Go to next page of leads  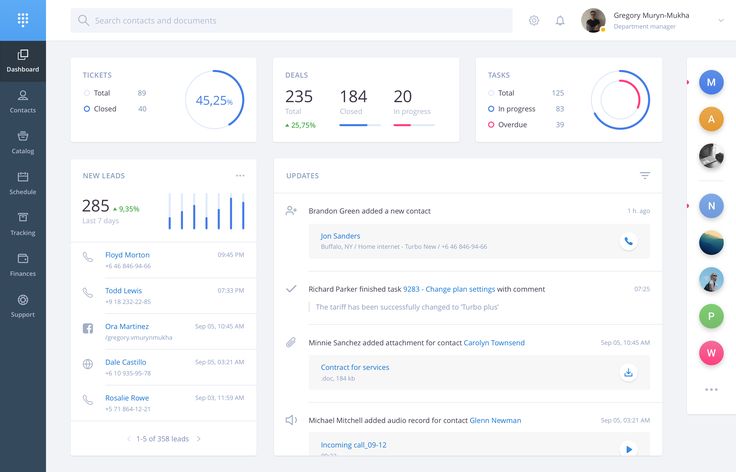(199, 439)
